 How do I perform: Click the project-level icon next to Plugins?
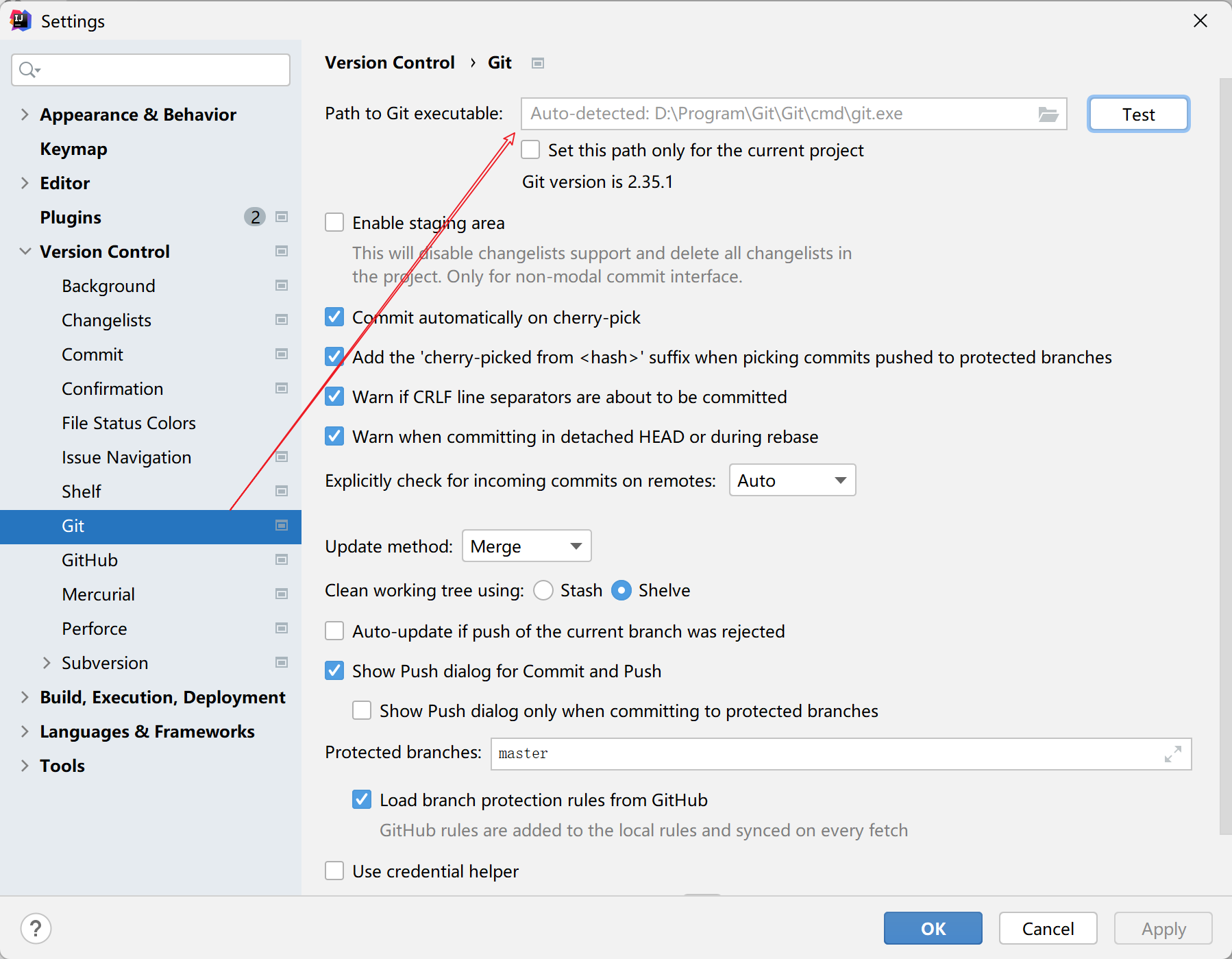(x=281, y=217)
